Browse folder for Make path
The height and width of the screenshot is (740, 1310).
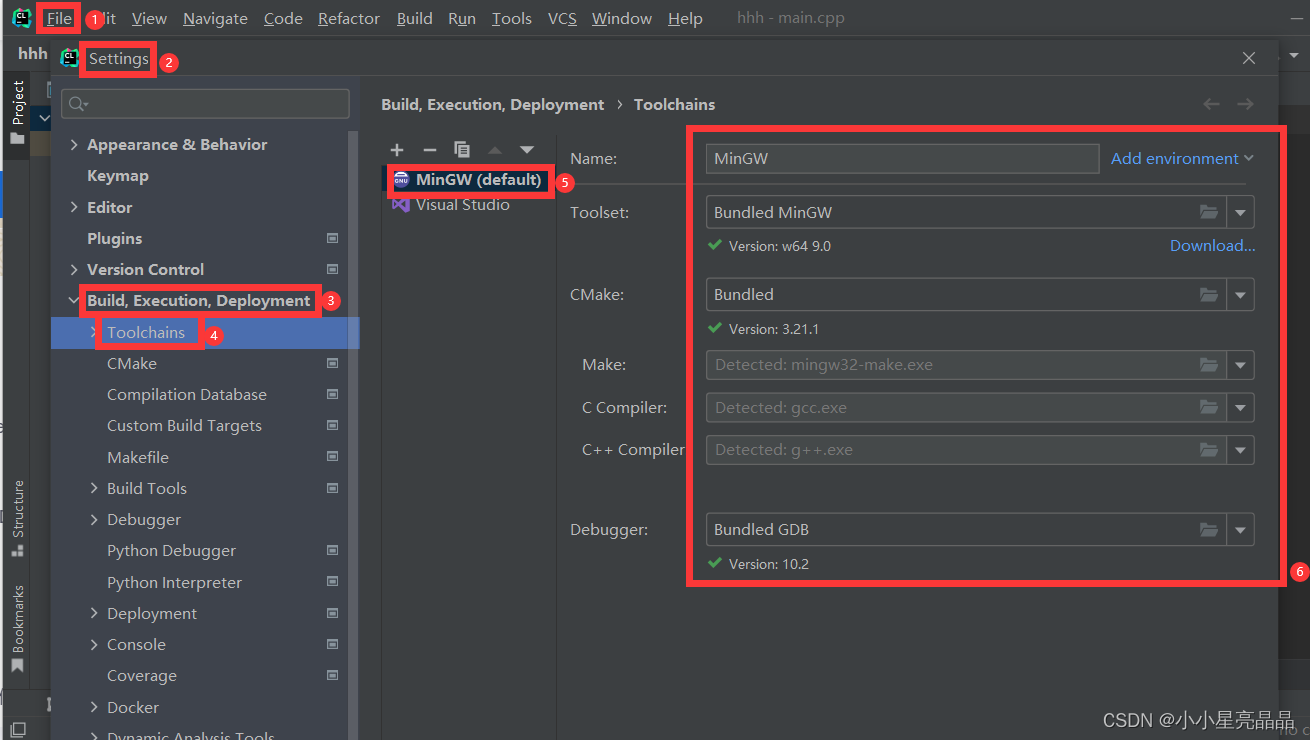pyautogui.click(x=1209, y=365)
